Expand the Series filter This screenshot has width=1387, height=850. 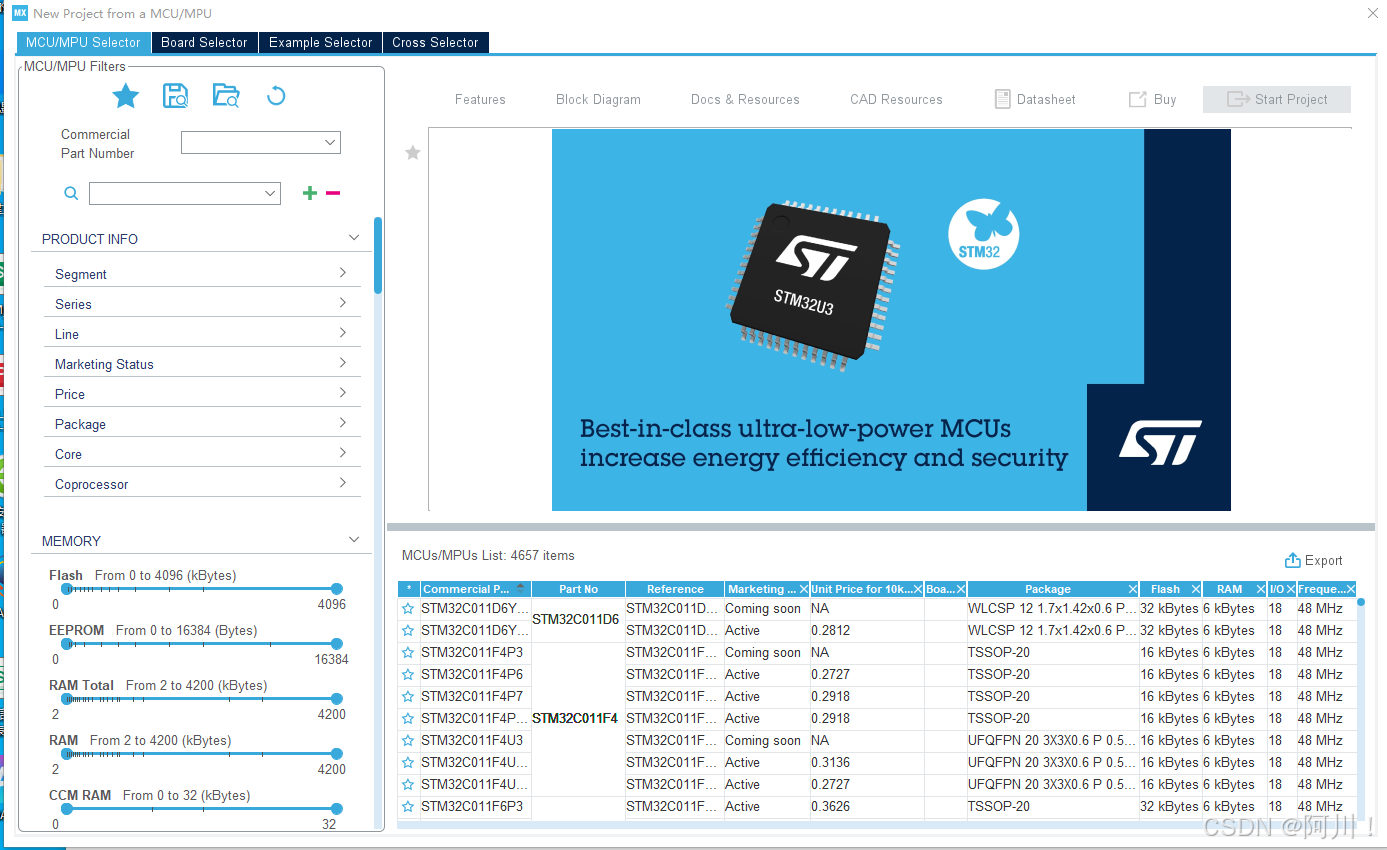coord(343,303)
